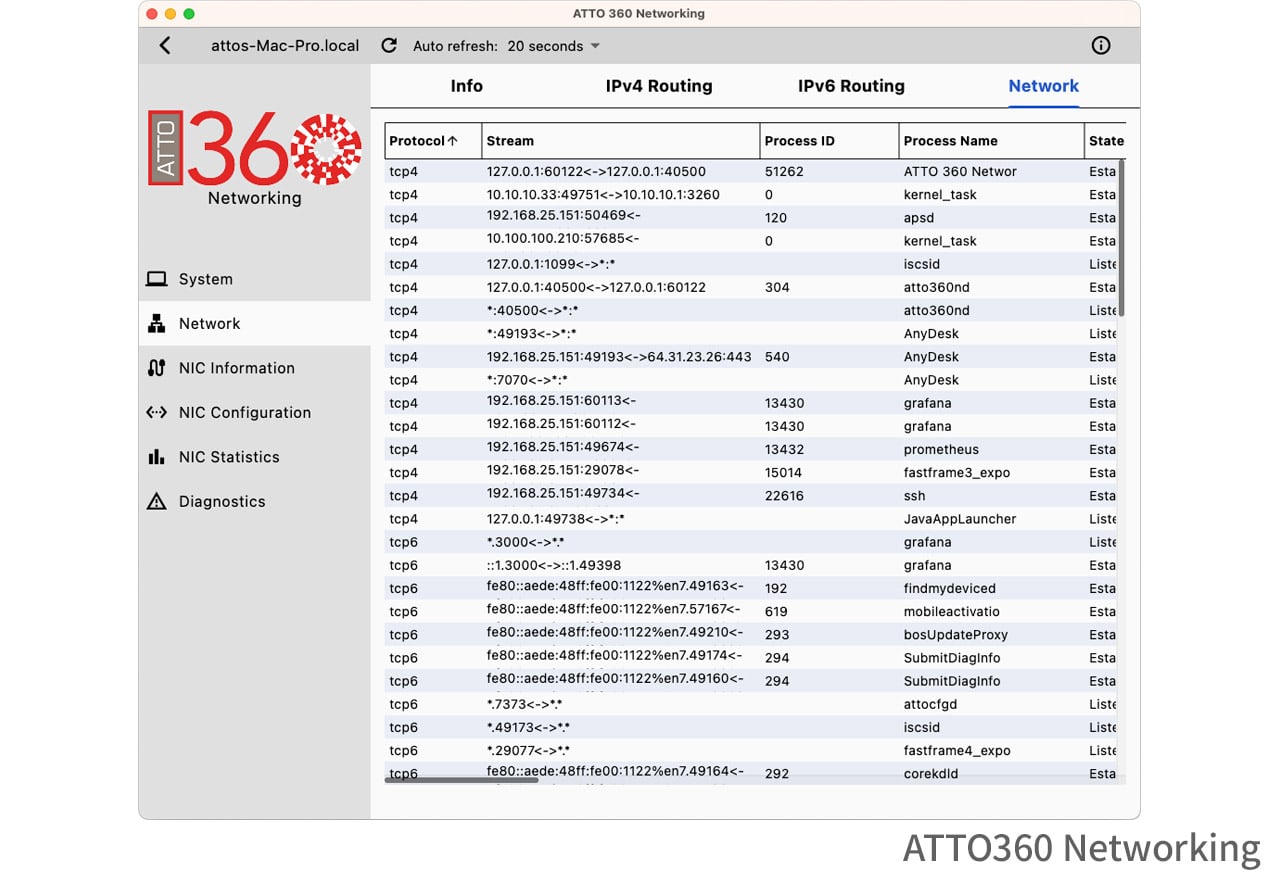Select the Network tab
Image resolution: width=1280 pixels, height=880 pixels.
click(x=1044, y=86)
